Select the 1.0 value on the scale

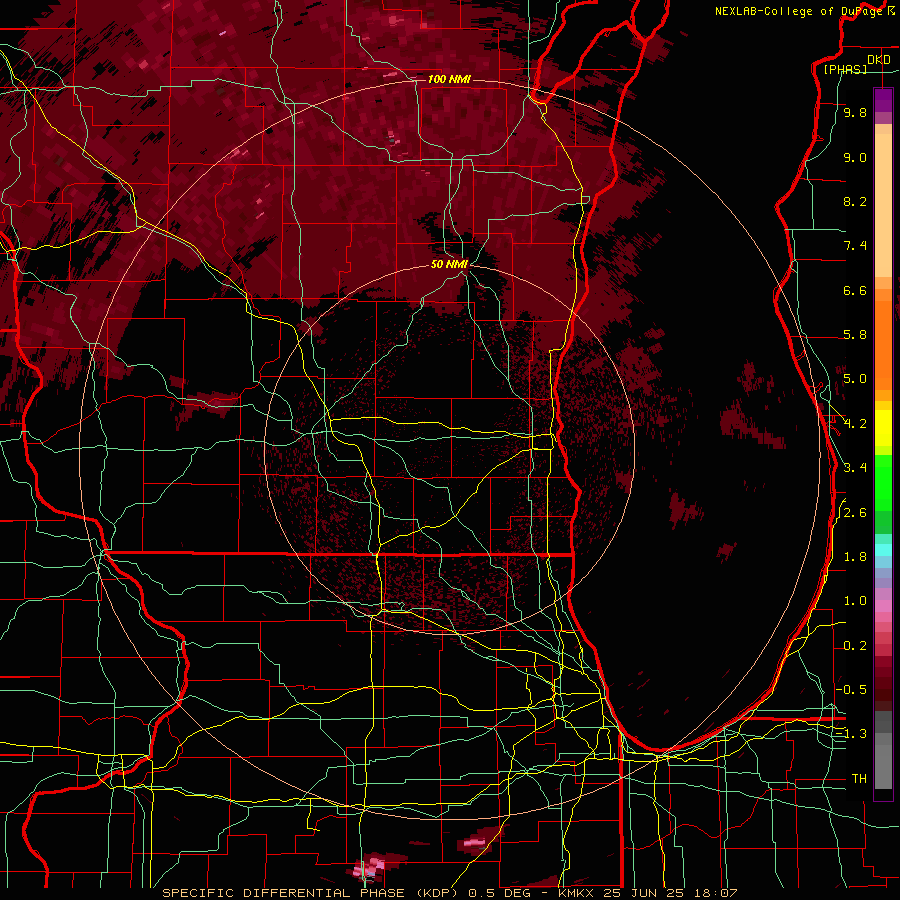[x=855, y=601]
